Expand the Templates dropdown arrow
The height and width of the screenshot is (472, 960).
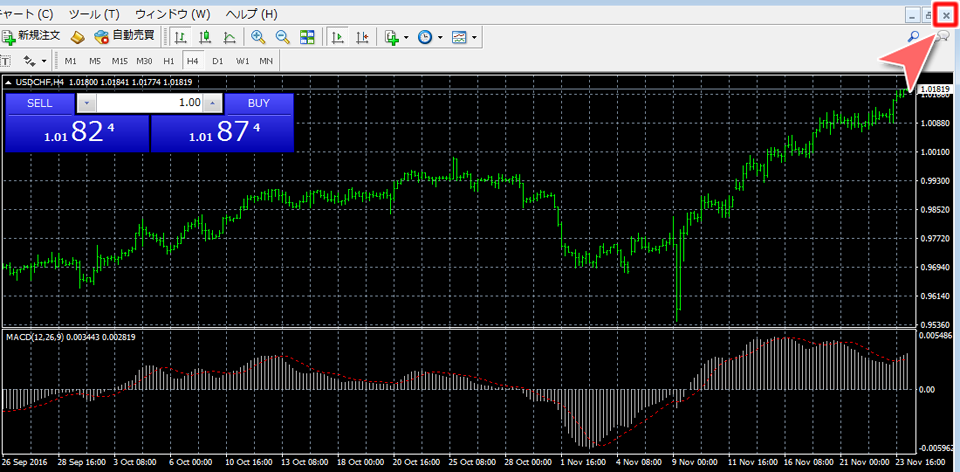click(x=474, y=38)
